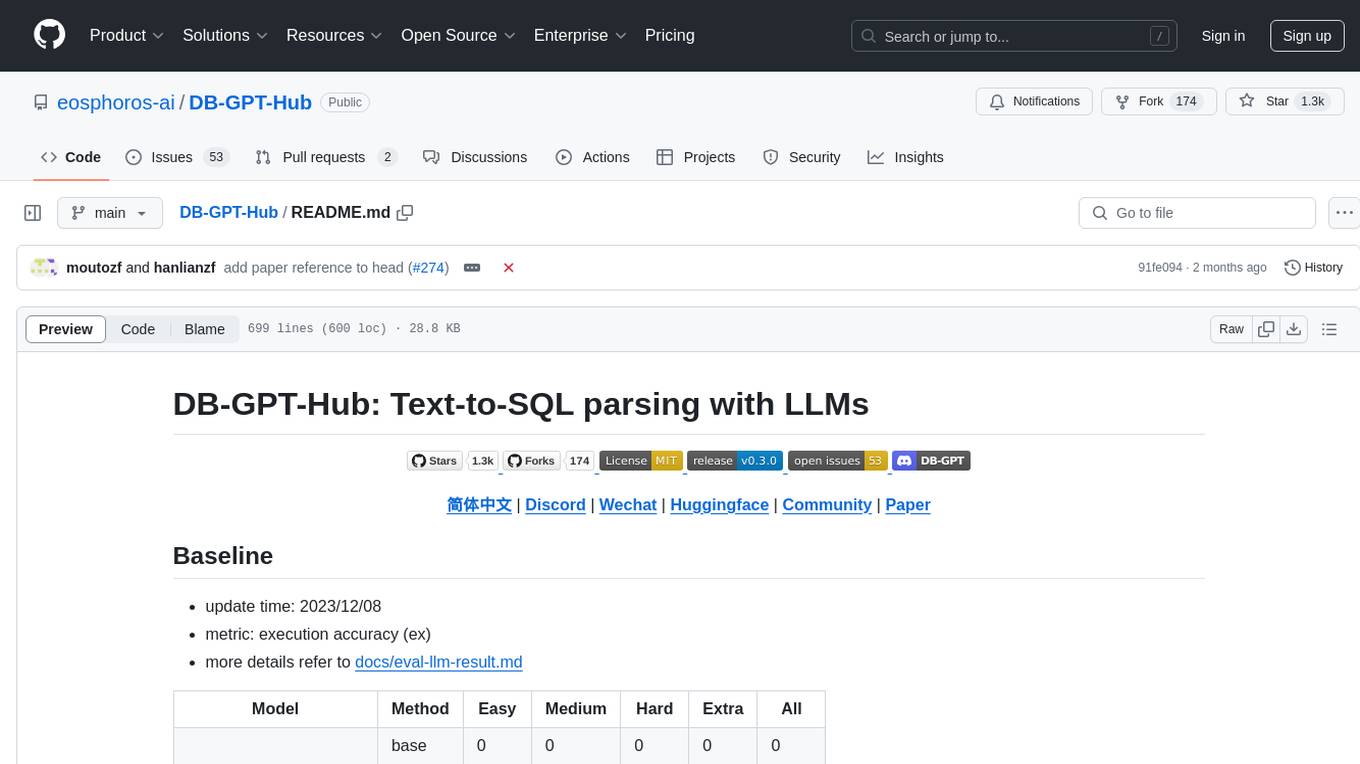Click the Medium column header

(575, 709)
